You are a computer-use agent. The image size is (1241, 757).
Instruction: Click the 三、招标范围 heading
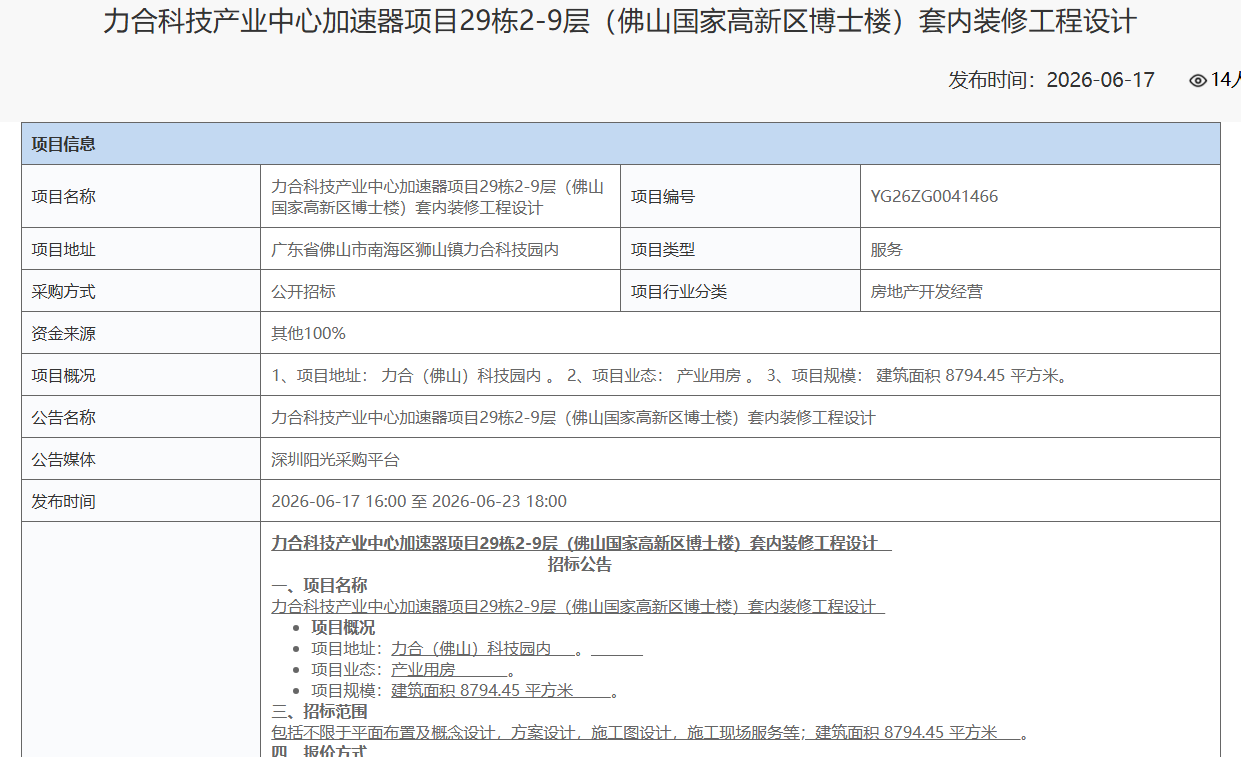click(319, 712)
